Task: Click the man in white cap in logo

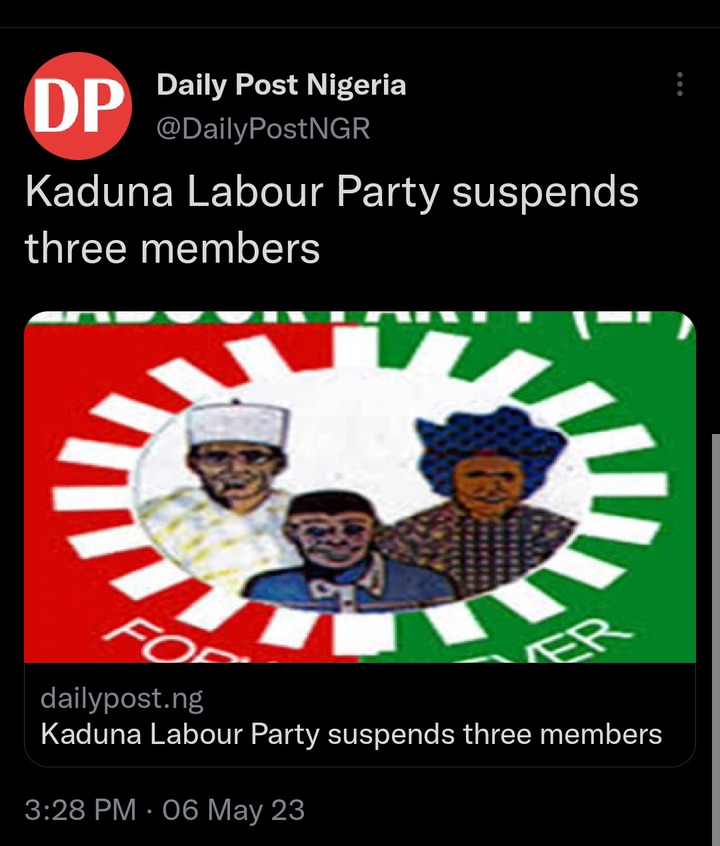Action: coord(227,488)
